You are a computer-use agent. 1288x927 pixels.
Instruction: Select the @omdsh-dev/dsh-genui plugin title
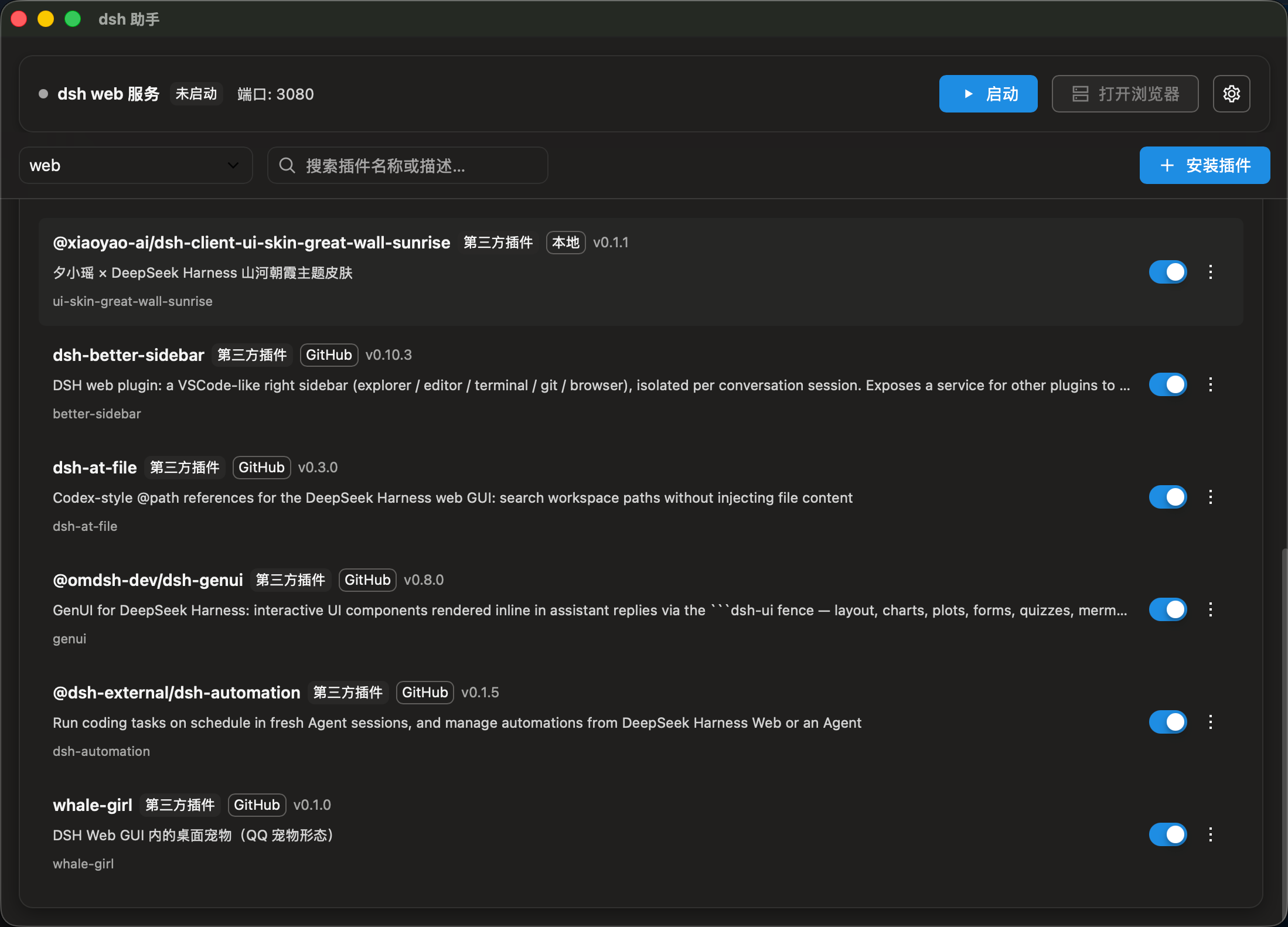(x=148, y=580)
